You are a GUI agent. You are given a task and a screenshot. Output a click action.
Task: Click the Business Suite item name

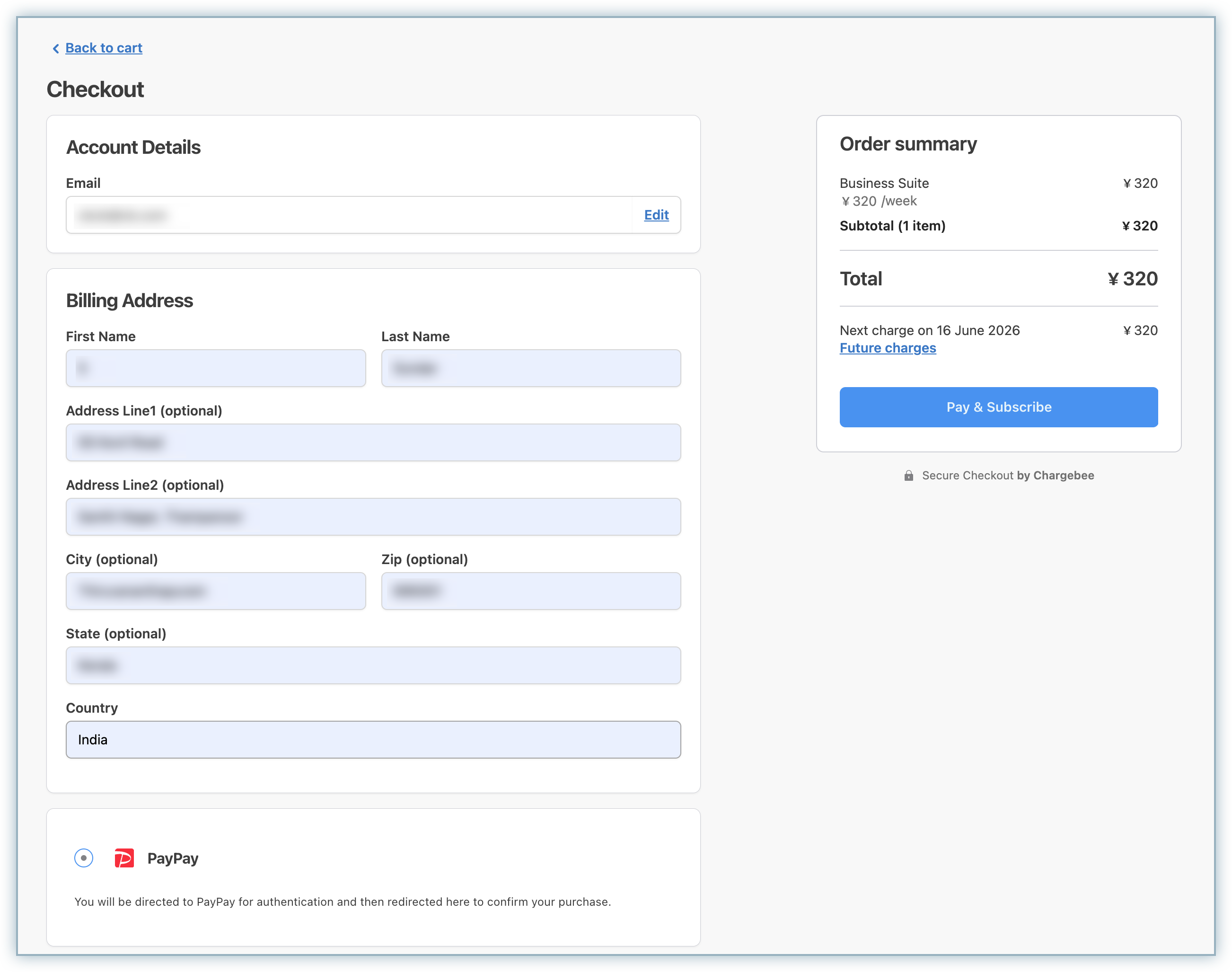click(884, 183)
